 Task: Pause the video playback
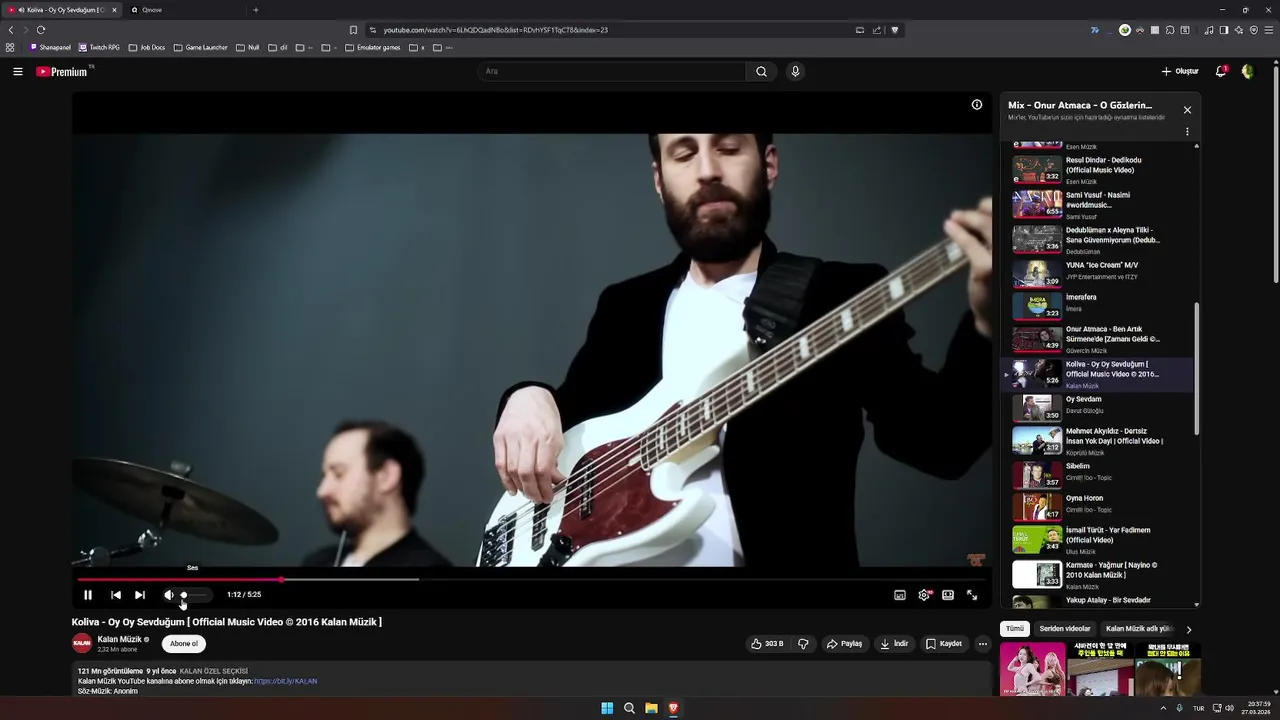(88, 595)
